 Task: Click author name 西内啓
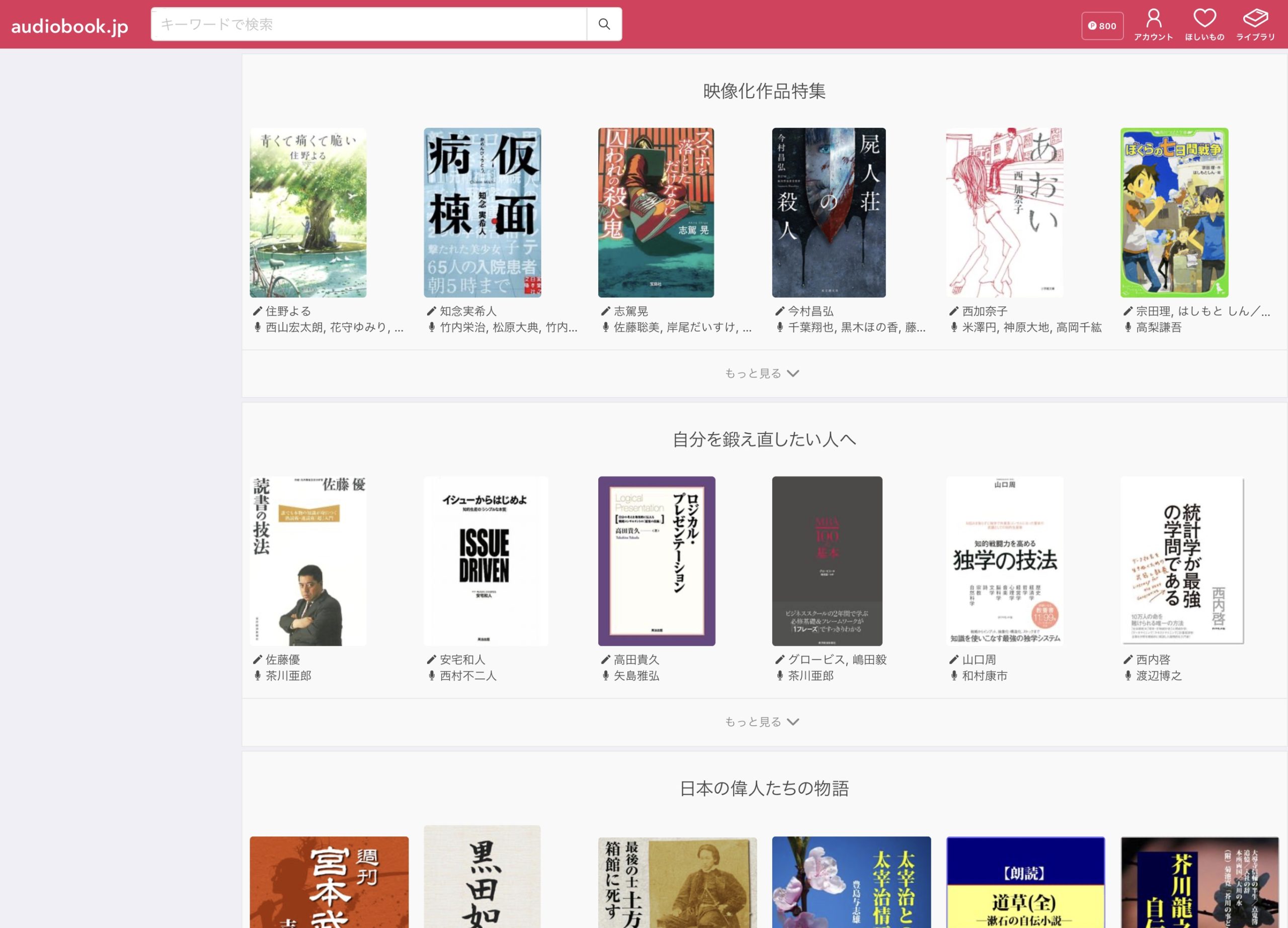1153,659
